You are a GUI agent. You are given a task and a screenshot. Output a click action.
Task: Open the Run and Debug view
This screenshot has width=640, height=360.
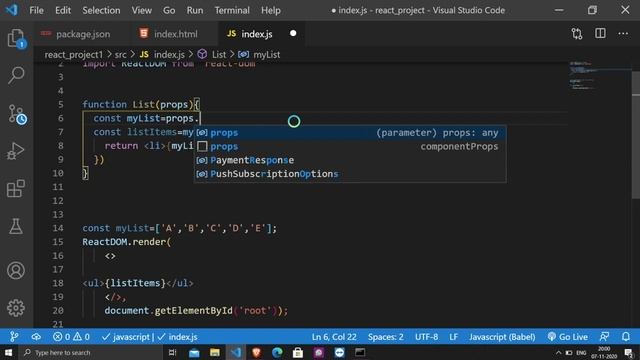(16, 151)
